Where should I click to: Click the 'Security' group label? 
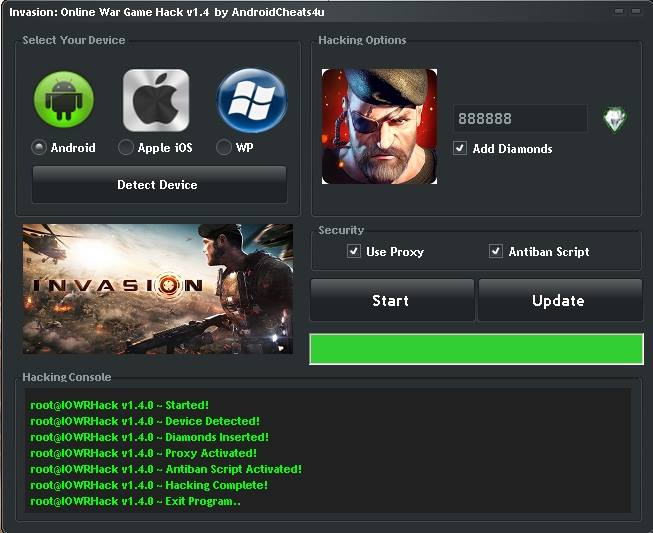tap(341, 230)
